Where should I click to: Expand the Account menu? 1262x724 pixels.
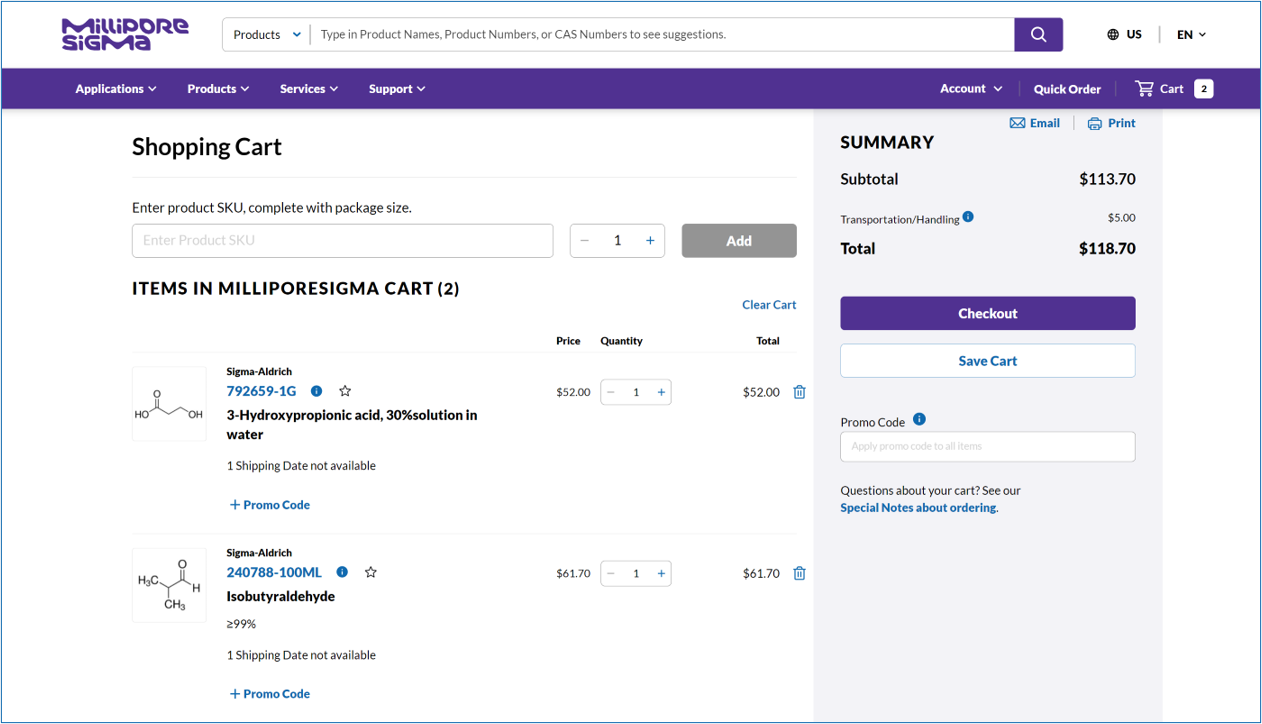pyautogui.click(x=970, y=89)
